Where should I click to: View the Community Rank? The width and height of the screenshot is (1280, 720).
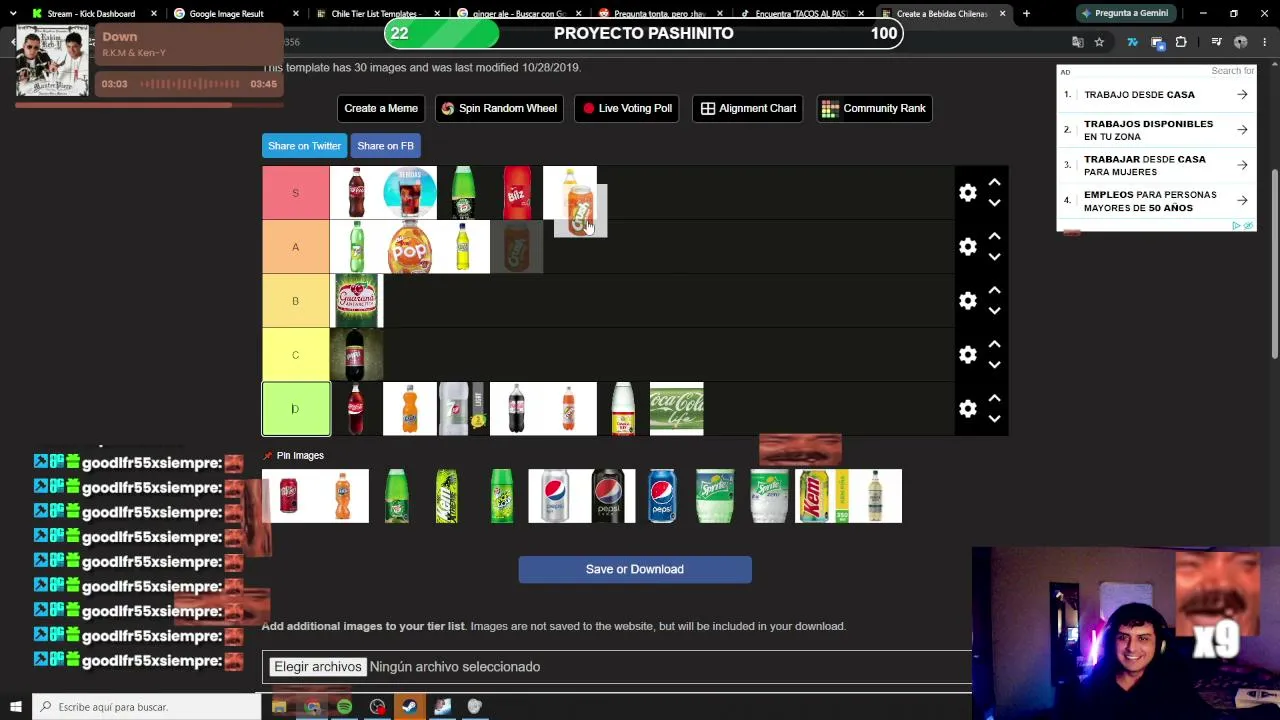pos(875,108)
